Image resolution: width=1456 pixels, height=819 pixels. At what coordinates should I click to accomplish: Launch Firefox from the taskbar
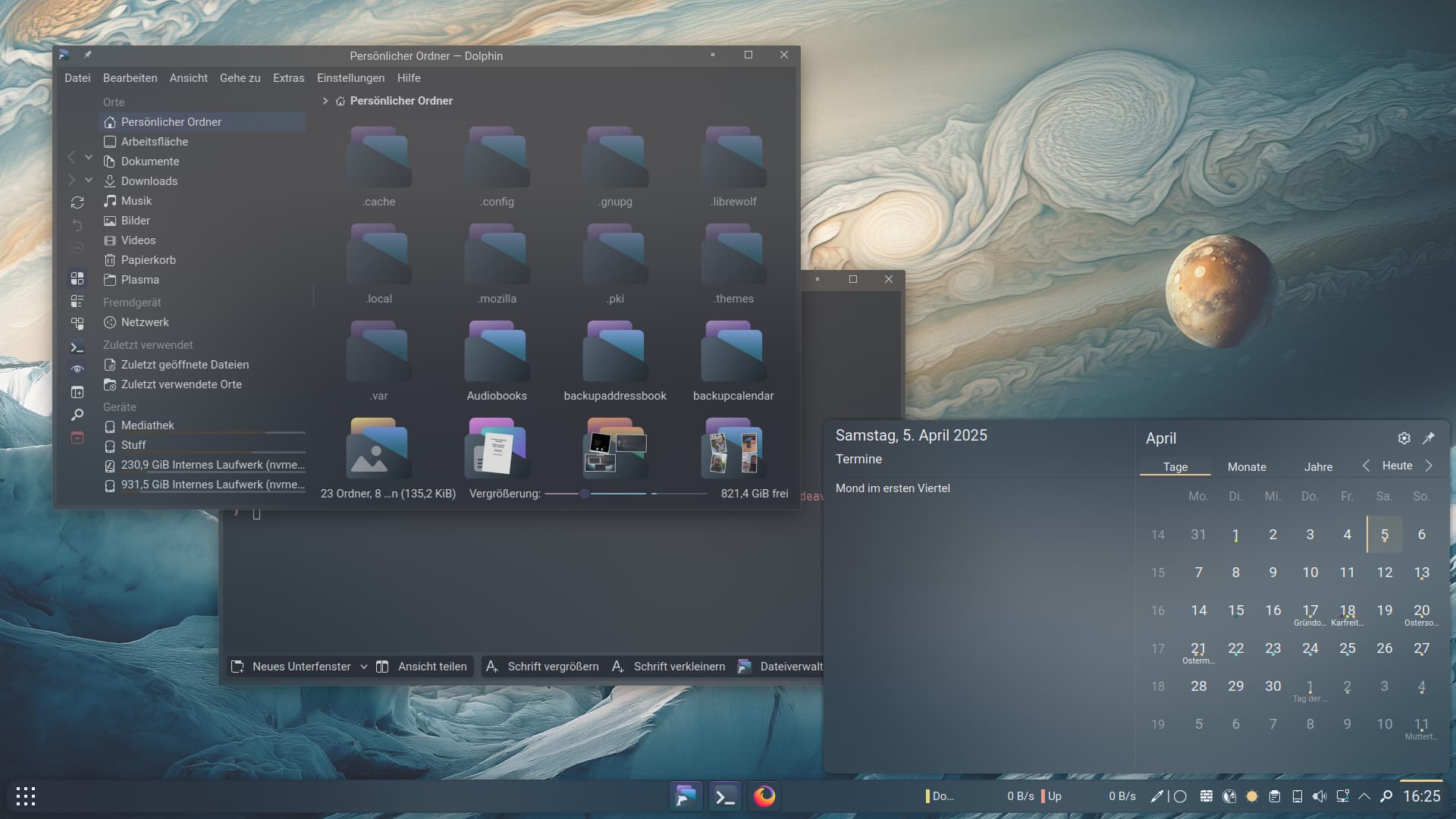pyautogui.click(x=764, y=796)
